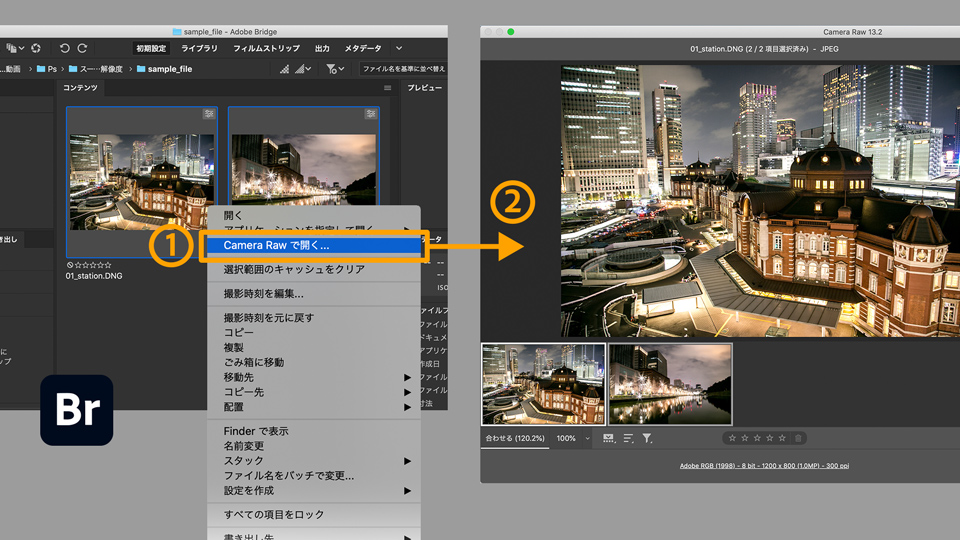Open the Ps folder in the breadcrumb

pos(47,69)
